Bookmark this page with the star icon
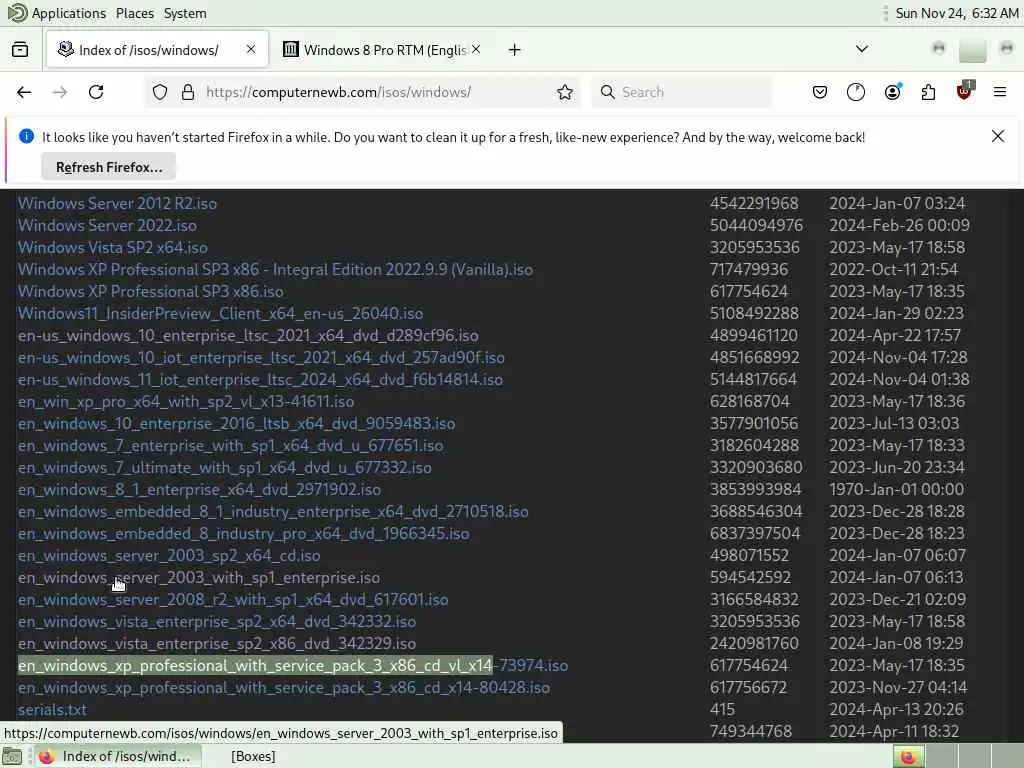The height and width of the screenshot is (768, 1024). pos(565,92)
